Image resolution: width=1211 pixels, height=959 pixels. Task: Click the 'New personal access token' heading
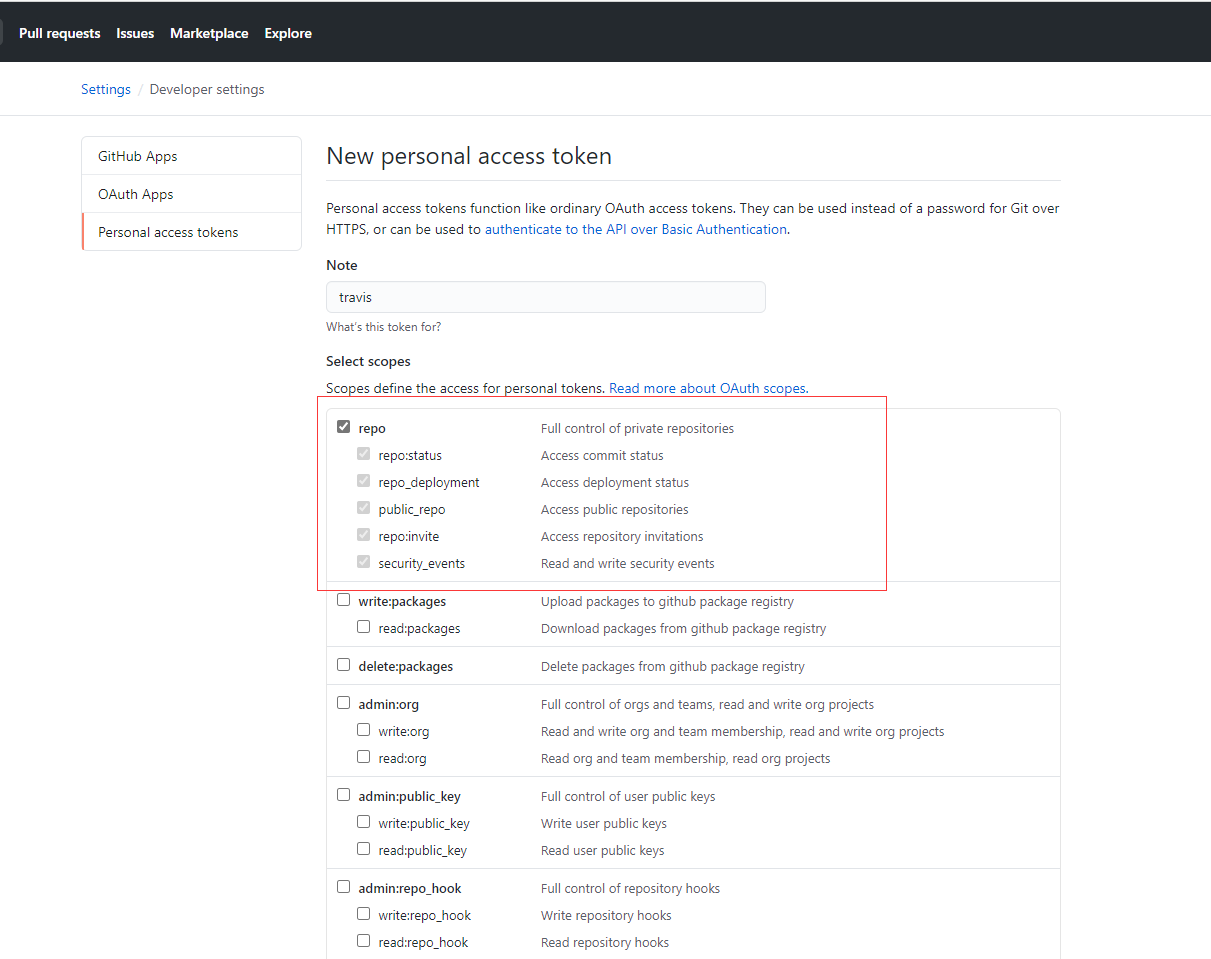pos(469,156)
